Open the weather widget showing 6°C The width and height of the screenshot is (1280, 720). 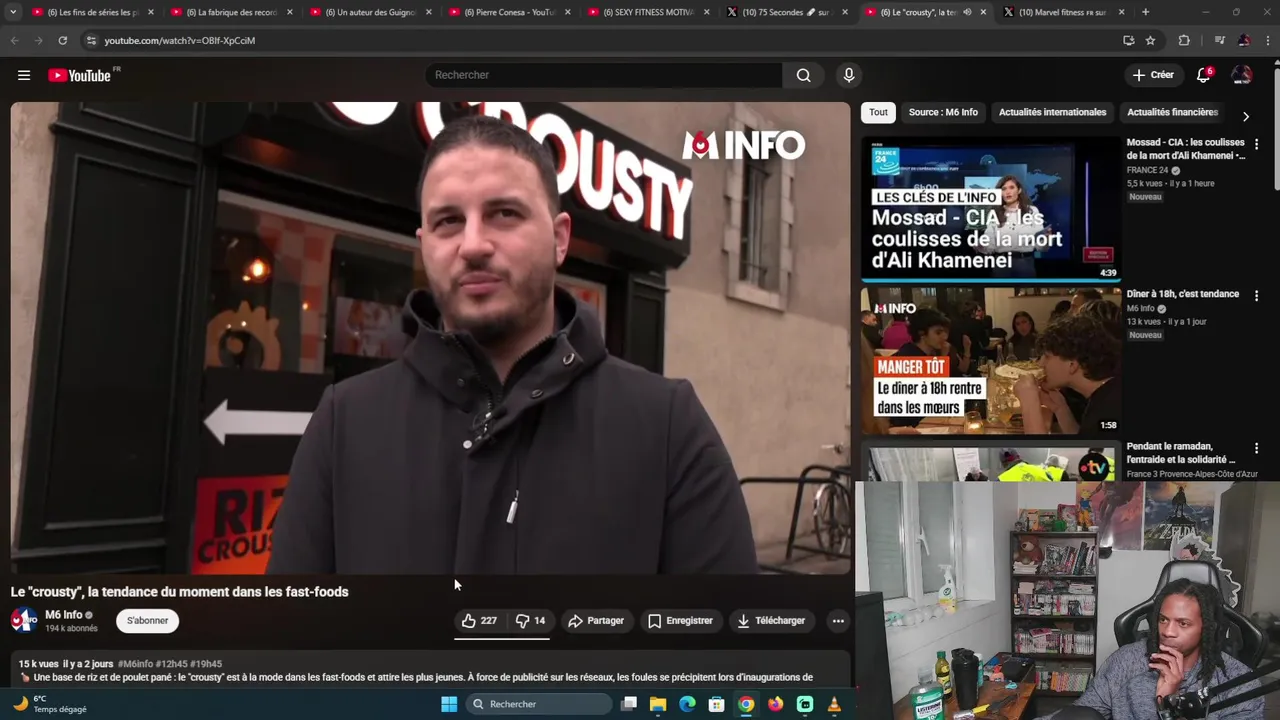[49, 704]
